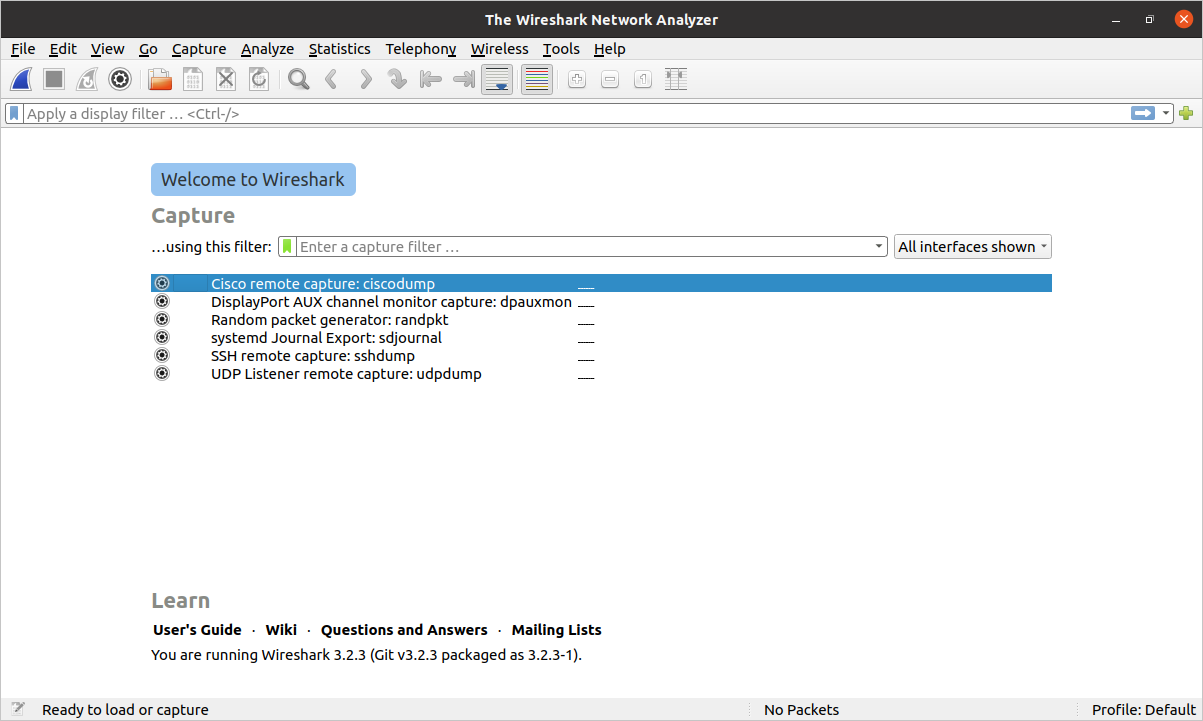
Task: Click the expert information status bar icon
Action: pos(17,709)
